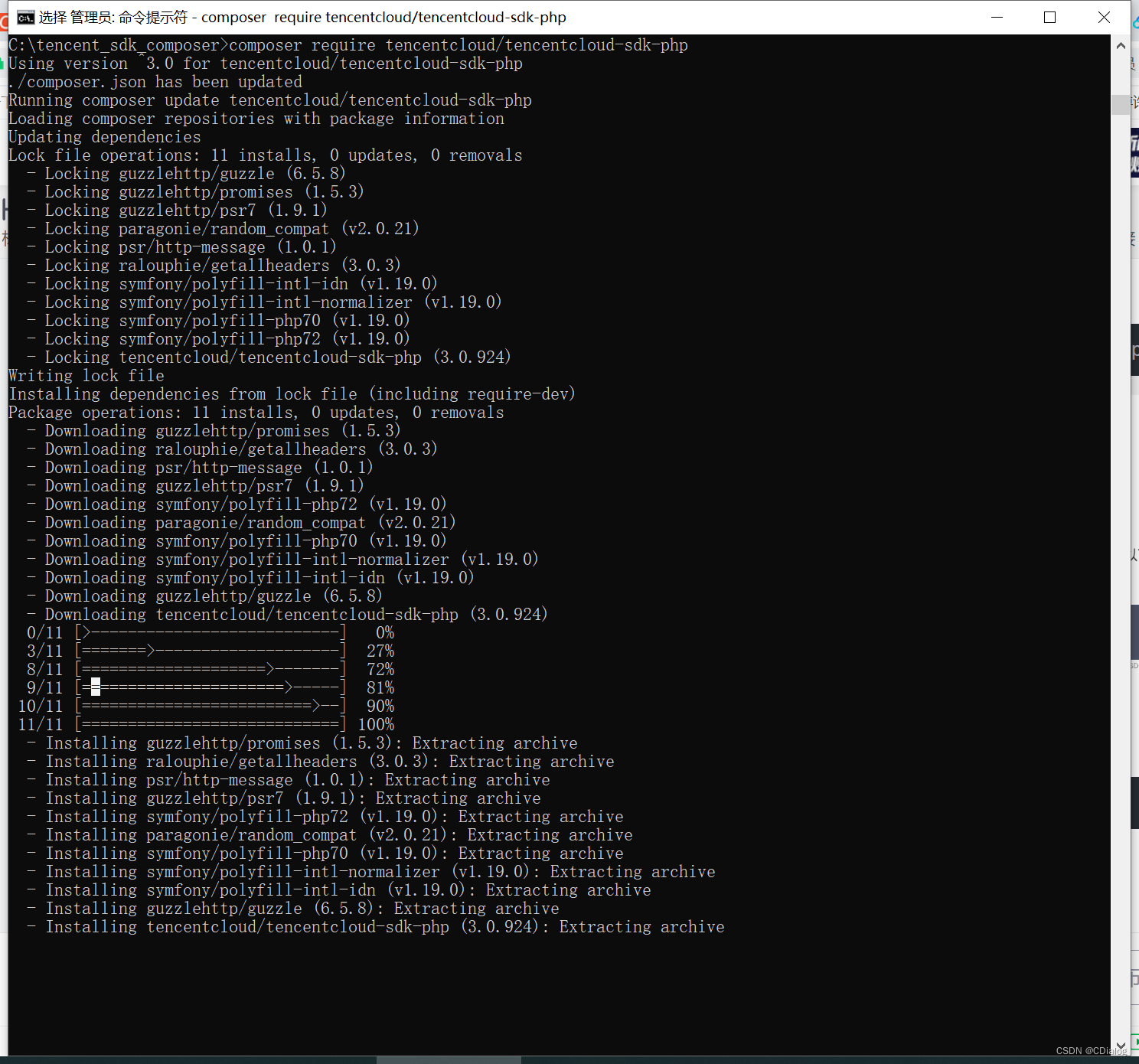Click 'Downloading symfony/polyfill-intl-idn' line
This screenshot has height=1064, width=1139.
click(x=250, y=578)
